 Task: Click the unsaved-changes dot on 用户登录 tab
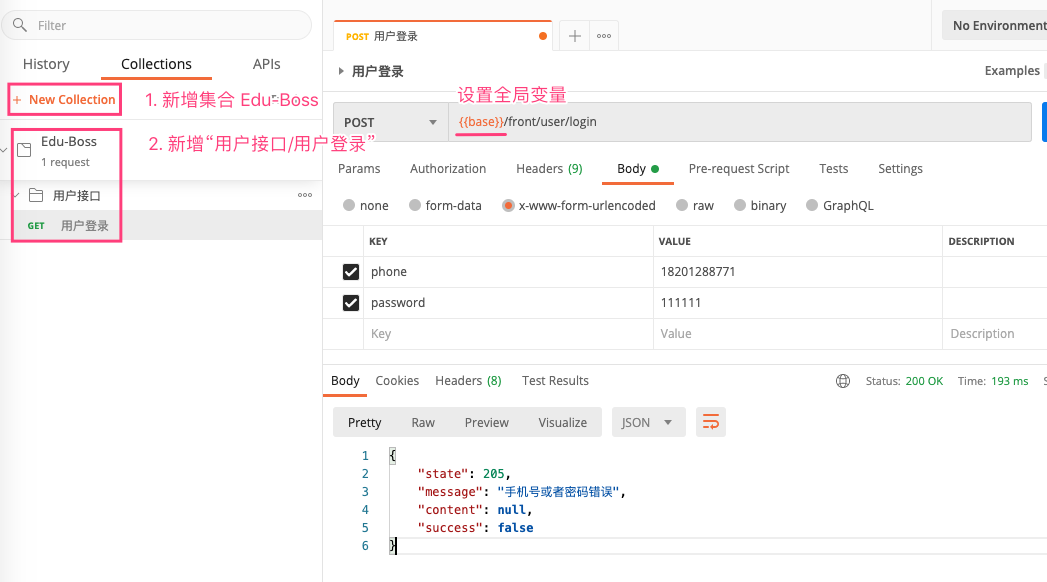coord(543,36)
